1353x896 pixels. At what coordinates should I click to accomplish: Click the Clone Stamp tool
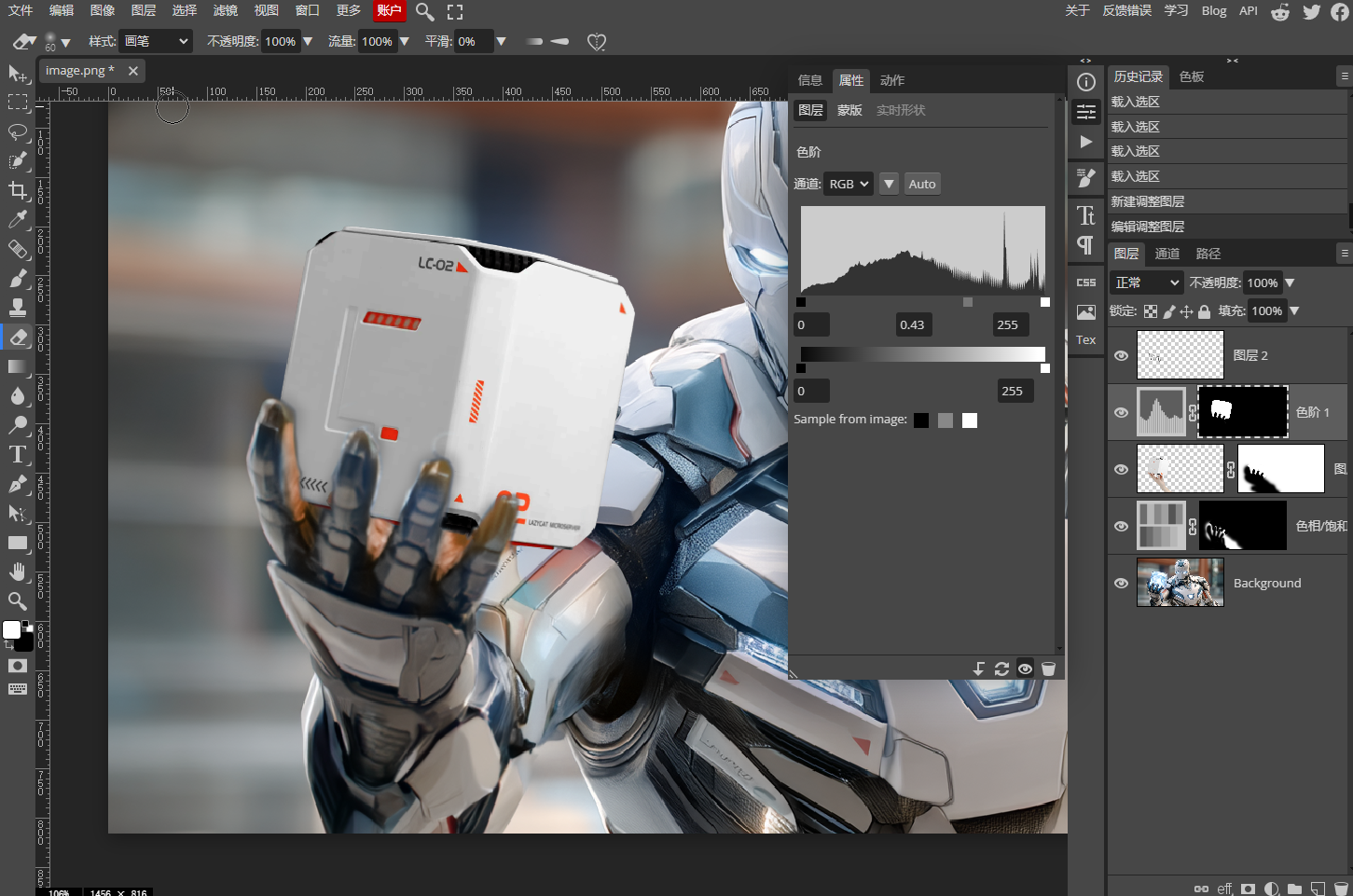pos(18,308)
